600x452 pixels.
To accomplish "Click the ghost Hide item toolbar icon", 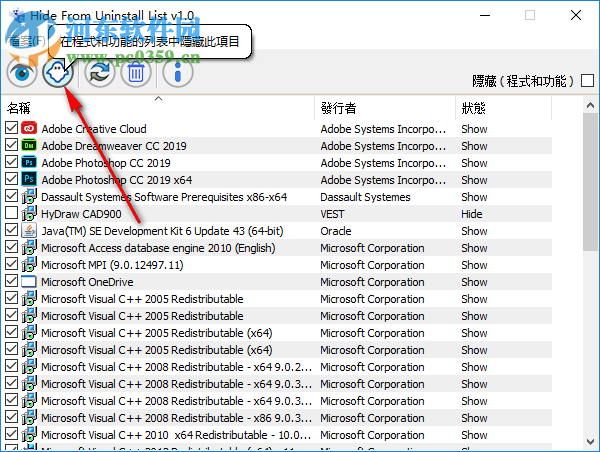I will coord(58,72).
